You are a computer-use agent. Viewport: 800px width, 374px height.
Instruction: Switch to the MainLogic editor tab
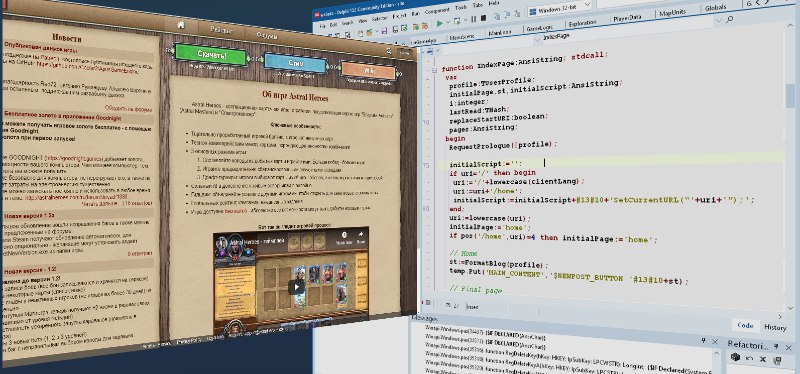(x=500, y=32)
